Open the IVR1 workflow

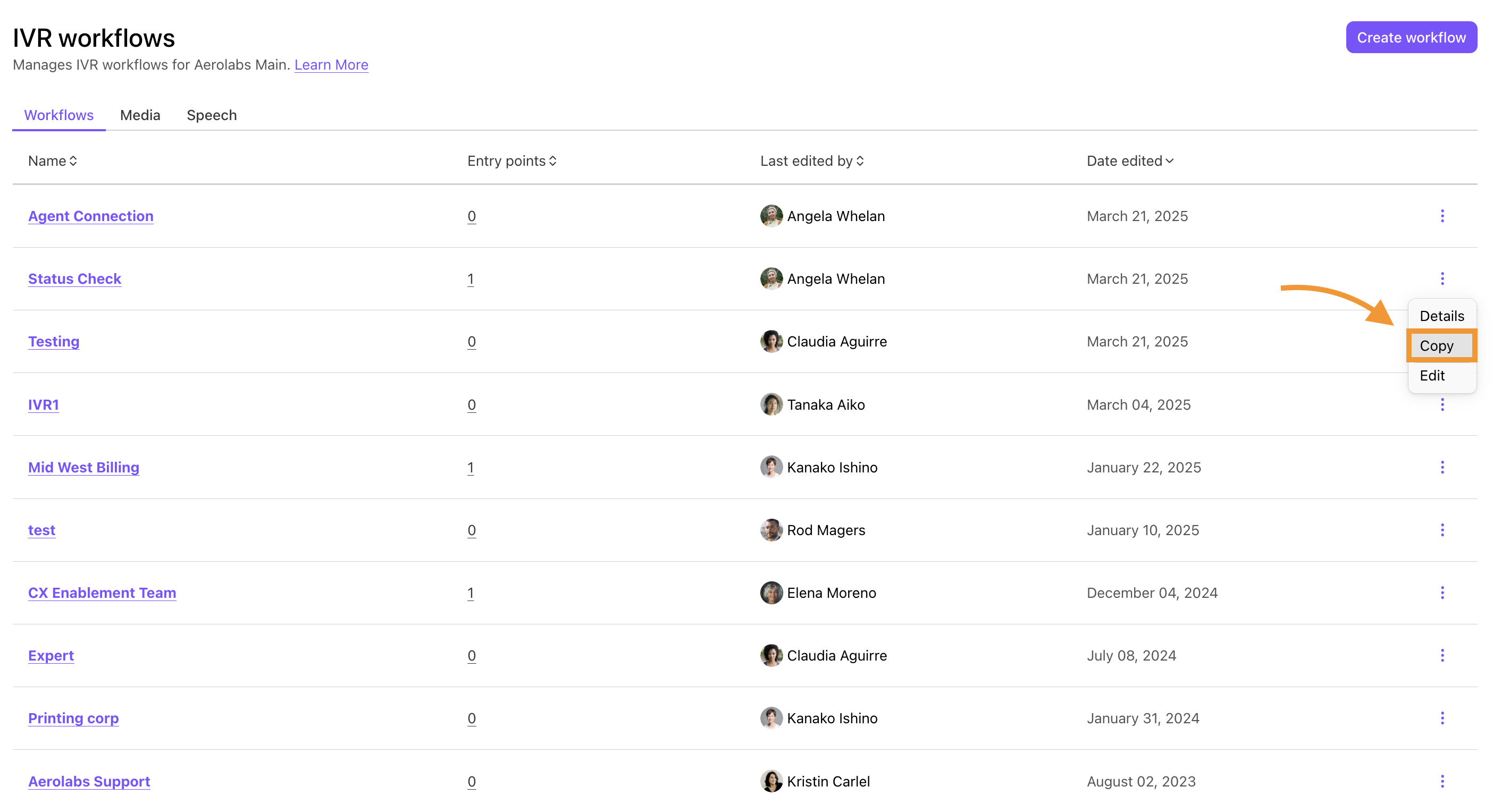pos(44,404)
